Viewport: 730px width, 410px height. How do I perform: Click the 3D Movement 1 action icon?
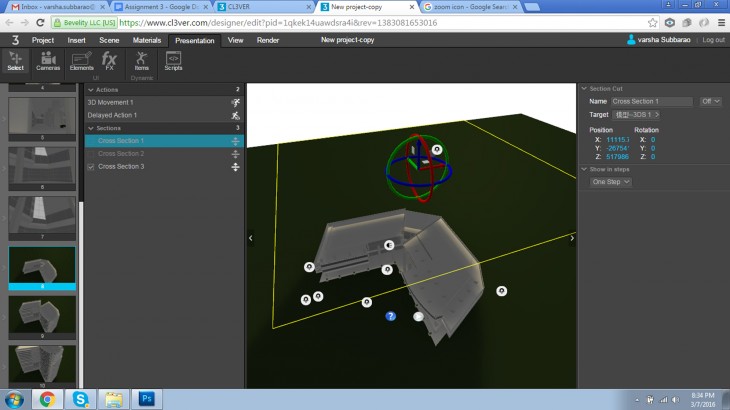[235, 102]
